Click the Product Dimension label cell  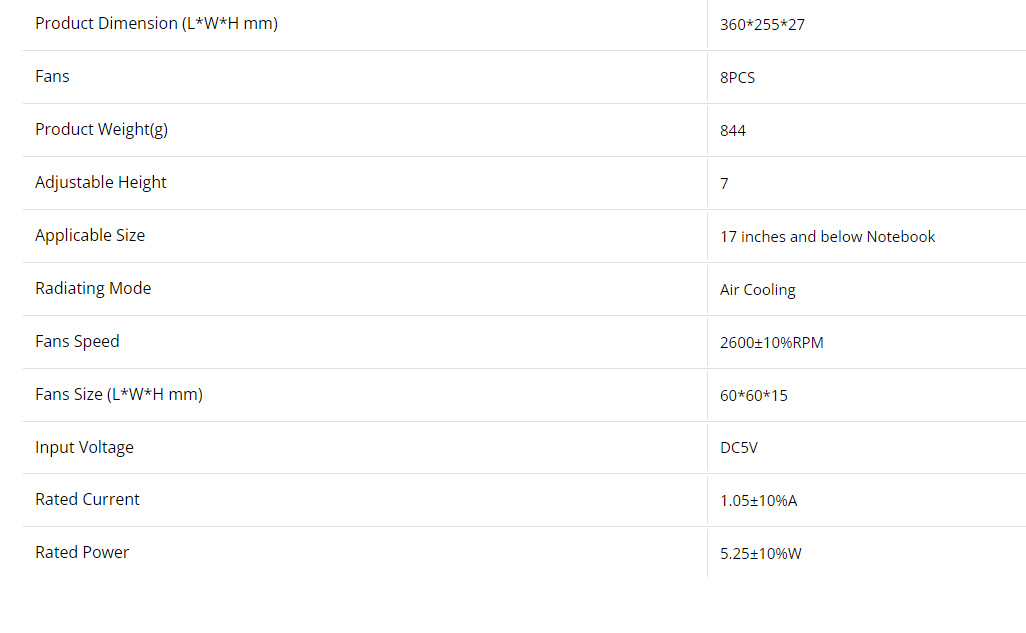[x=156, y=23]
